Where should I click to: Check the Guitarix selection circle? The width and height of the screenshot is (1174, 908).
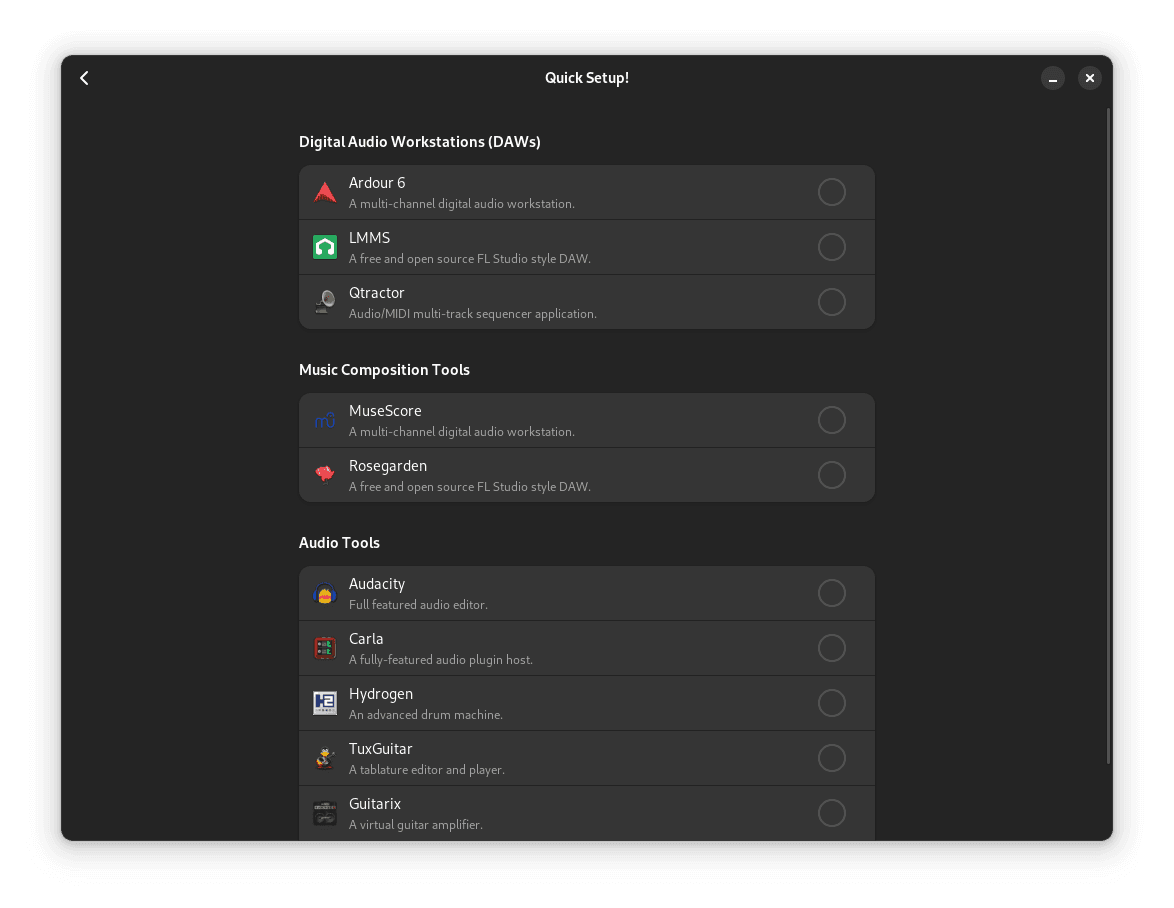pos(832,813)
